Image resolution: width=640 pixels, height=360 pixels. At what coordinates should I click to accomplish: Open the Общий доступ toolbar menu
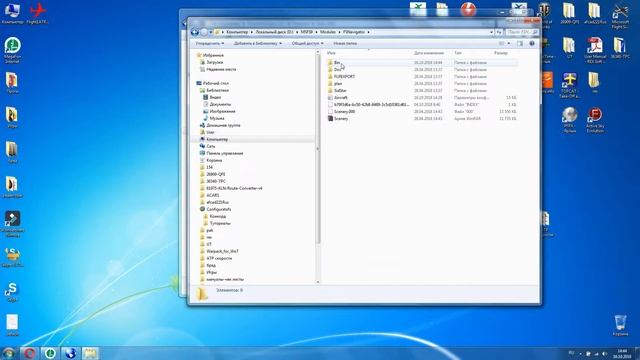click(x=307, y=43)
